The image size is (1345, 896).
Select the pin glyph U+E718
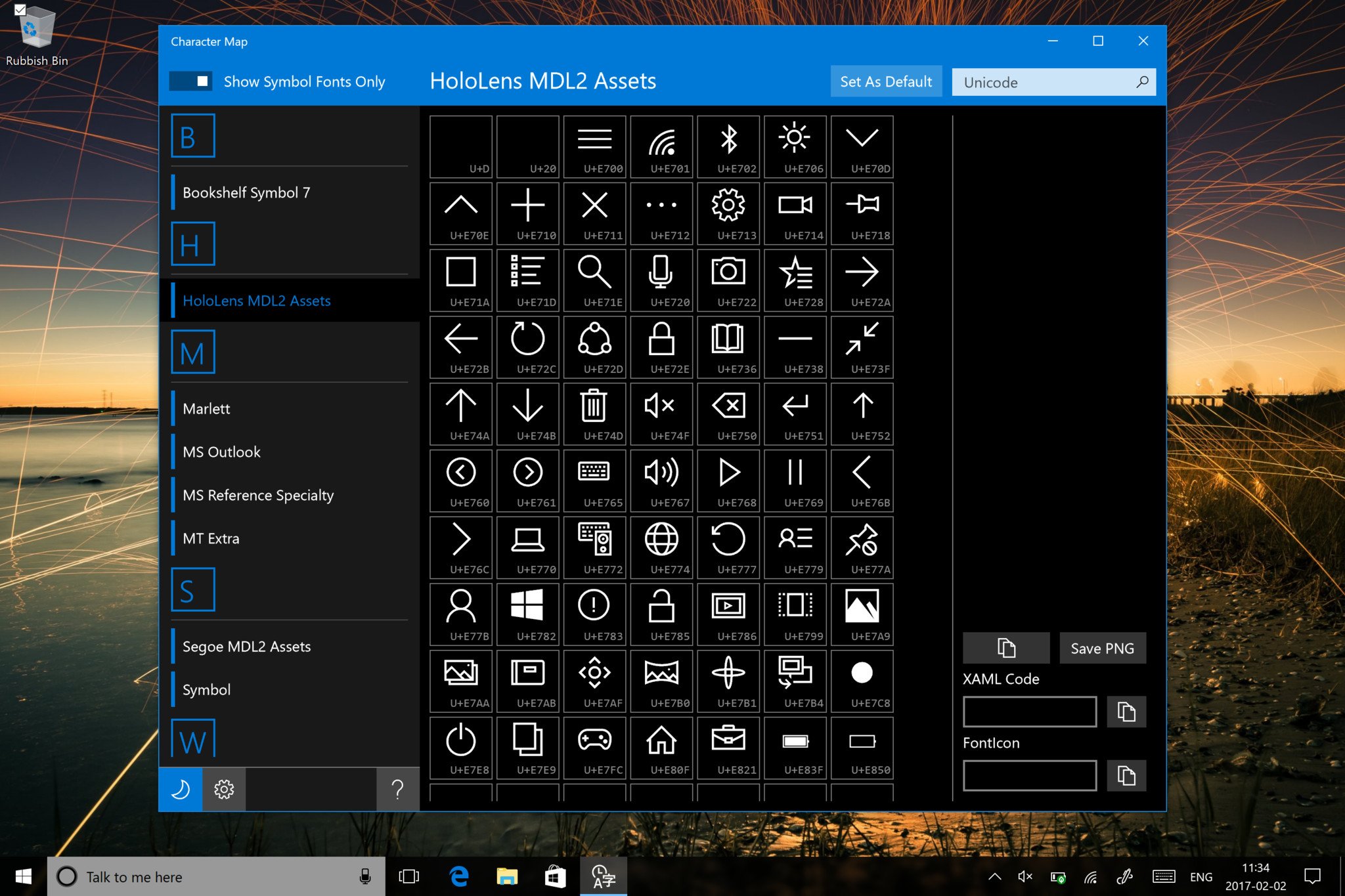[x=862, y=213]
